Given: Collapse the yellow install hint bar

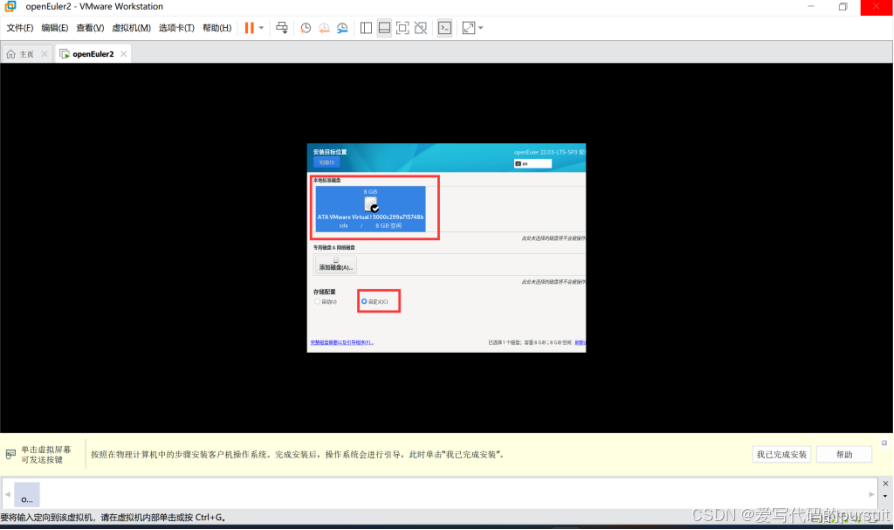Looking at the screenshot, I should [884, 443].
